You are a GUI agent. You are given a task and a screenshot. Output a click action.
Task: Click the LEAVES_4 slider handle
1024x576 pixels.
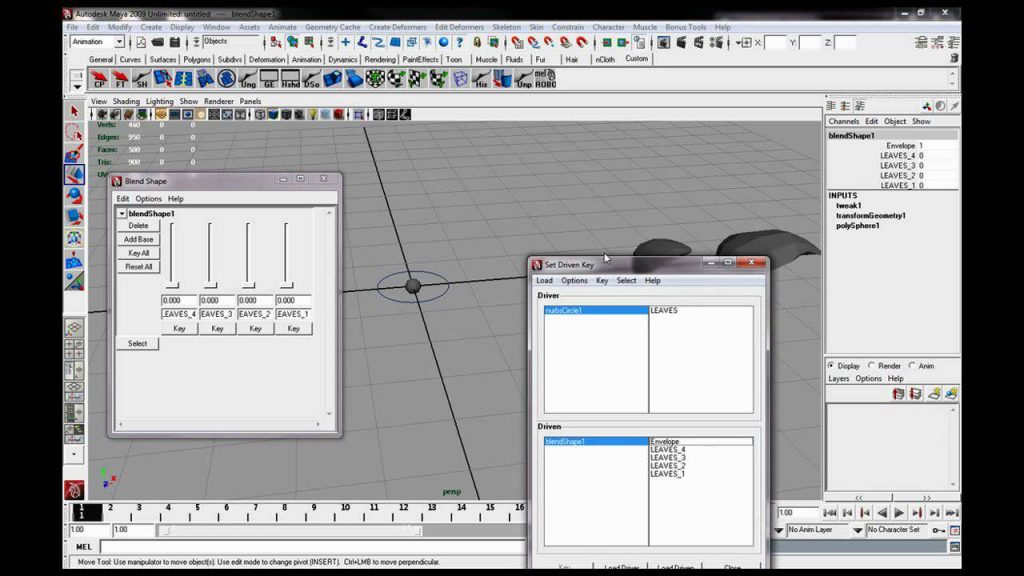[172, 285]
